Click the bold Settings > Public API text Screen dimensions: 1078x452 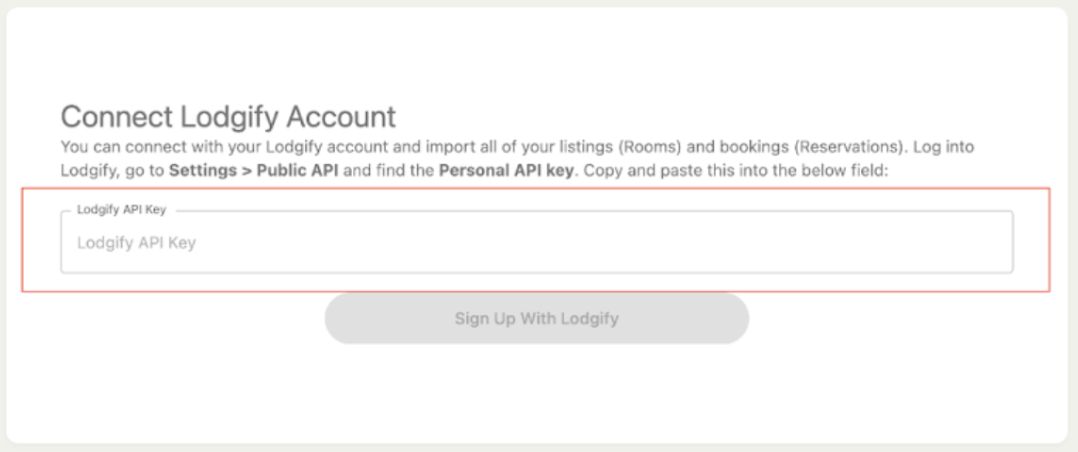254,170
